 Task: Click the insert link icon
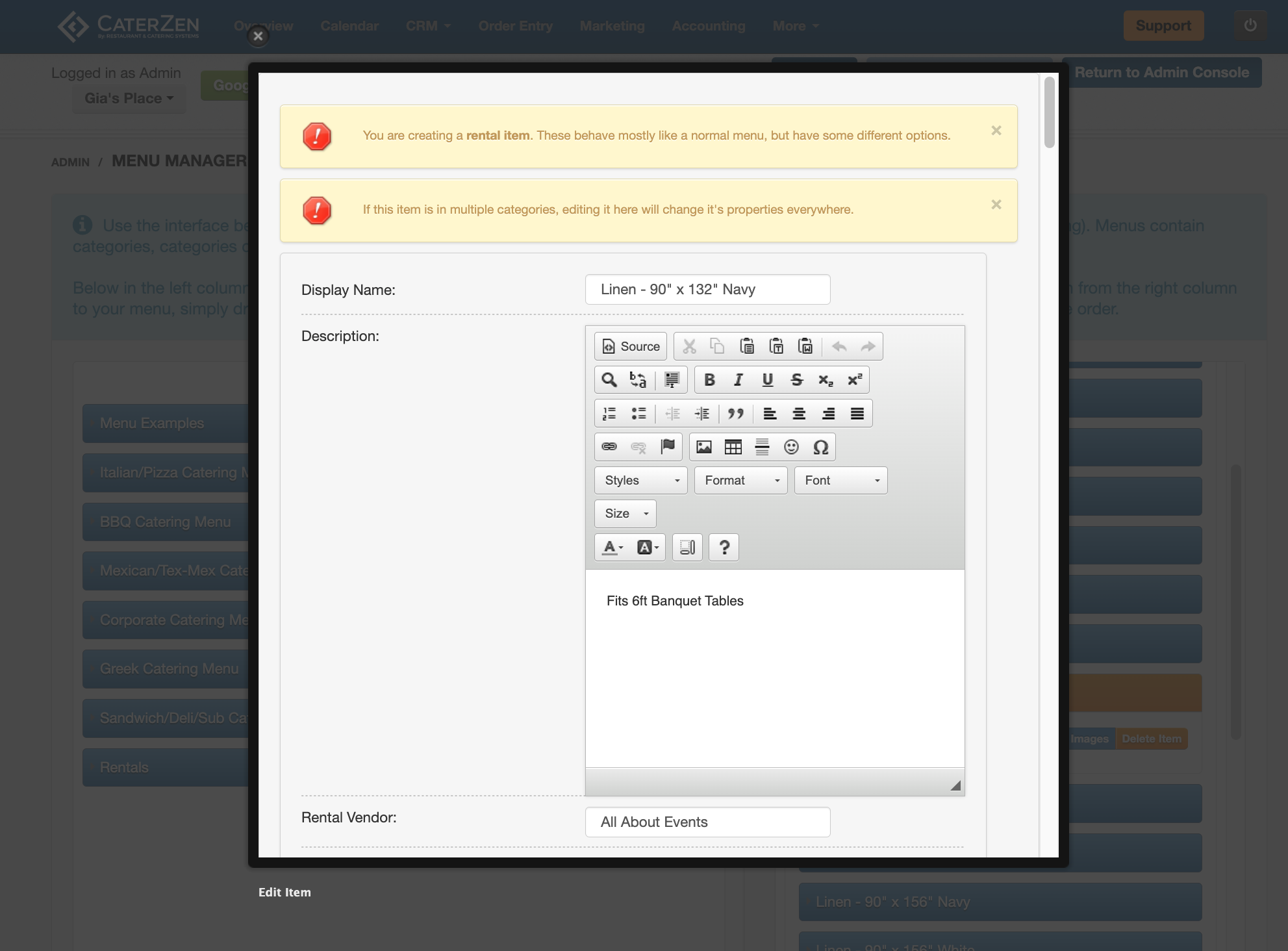(x=609, y=447)
